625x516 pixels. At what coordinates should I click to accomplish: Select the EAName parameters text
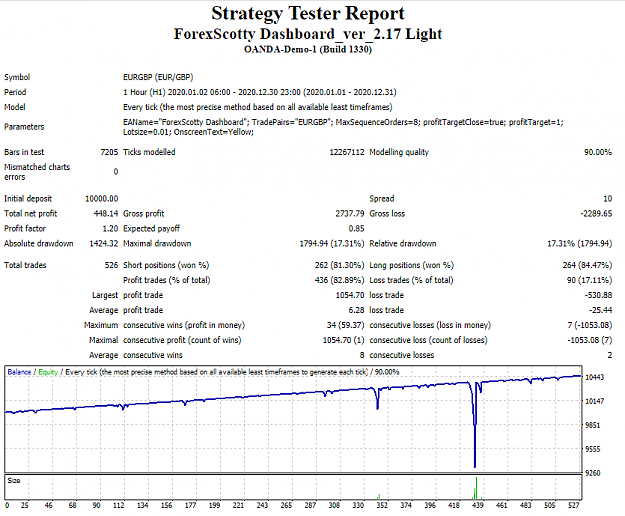(x=343, y=127)
